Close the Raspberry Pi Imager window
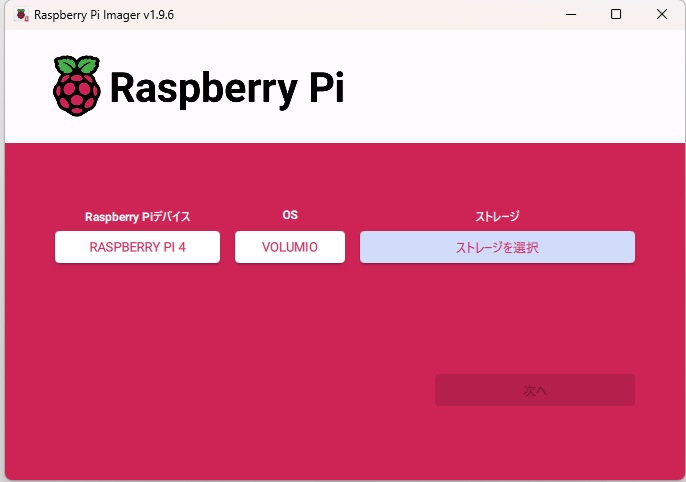 (x=662, y=14)
